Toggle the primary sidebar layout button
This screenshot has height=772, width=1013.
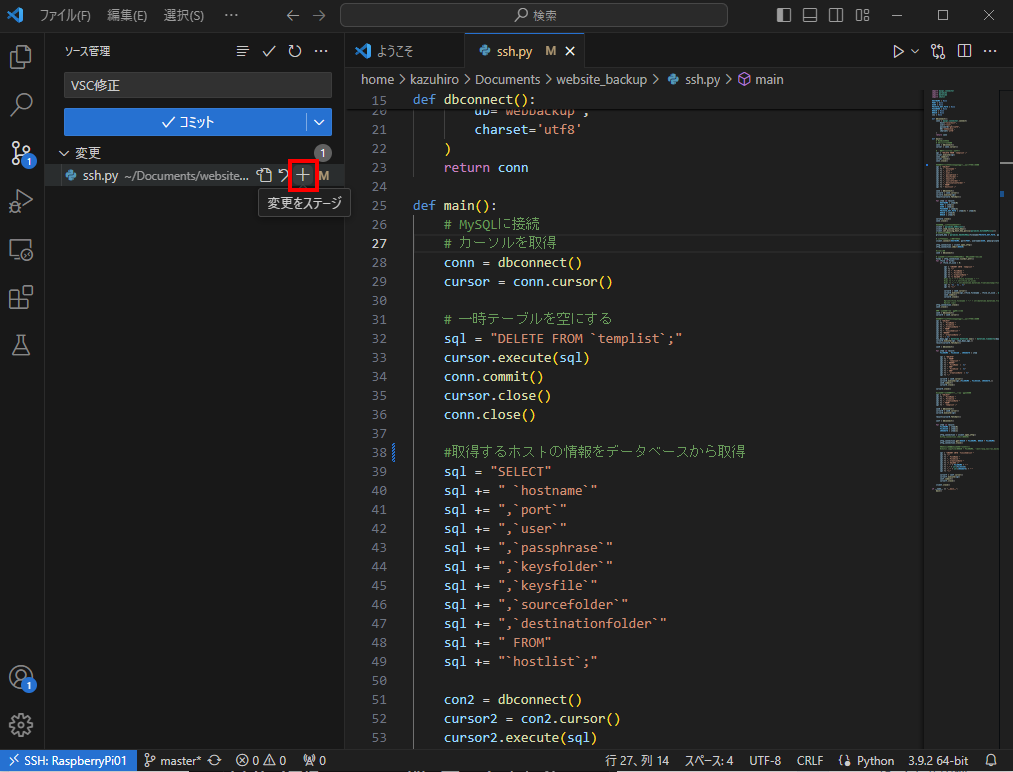tap(784, 15)
